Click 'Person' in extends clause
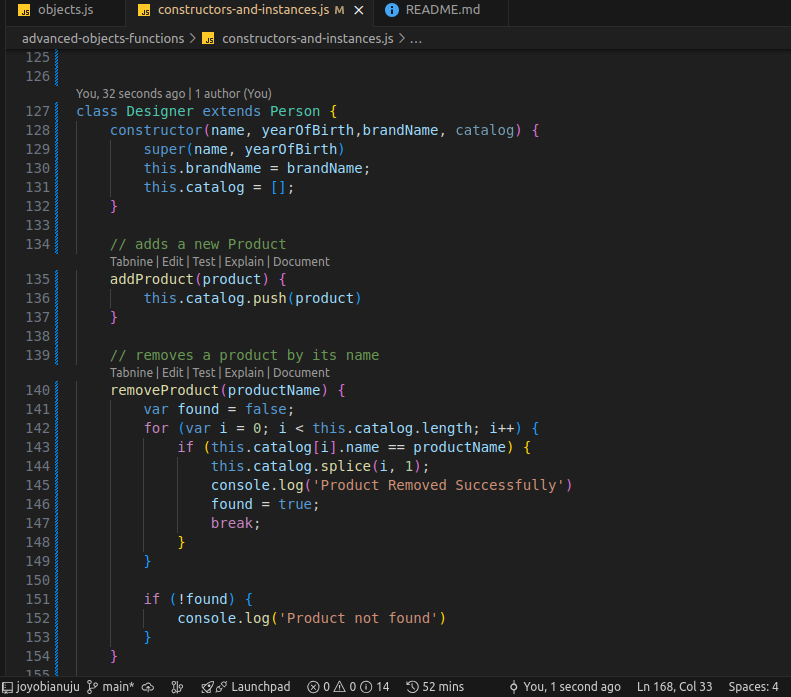This screenshot has width=791, height=697. 295,111
